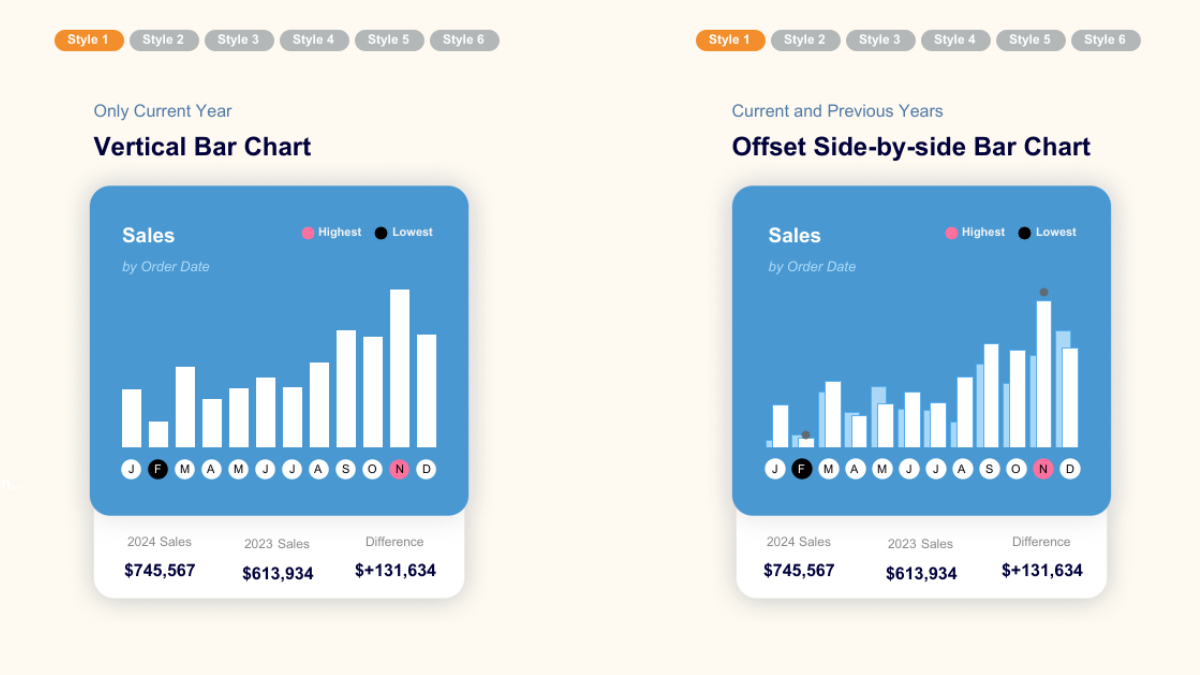Image resolution: width=1200 pixels, height=675 pixels.
Task: Switch to Style 5 for the offset bar chart
Action: (1030, 40)
